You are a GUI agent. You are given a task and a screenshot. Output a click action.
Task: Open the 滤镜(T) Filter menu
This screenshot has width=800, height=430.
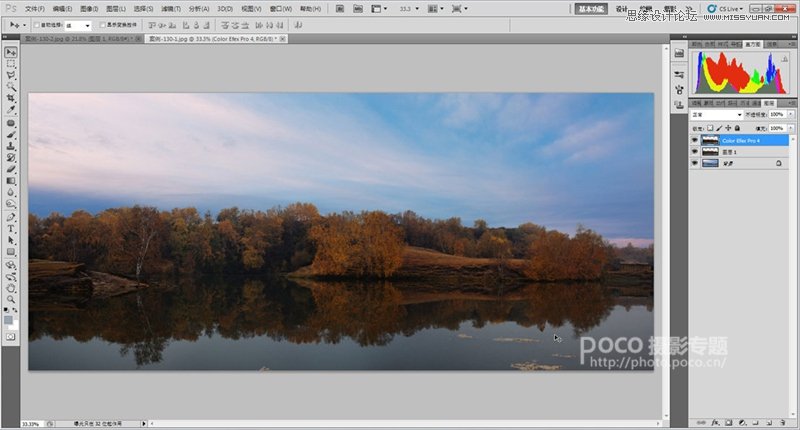coord(170,9)
